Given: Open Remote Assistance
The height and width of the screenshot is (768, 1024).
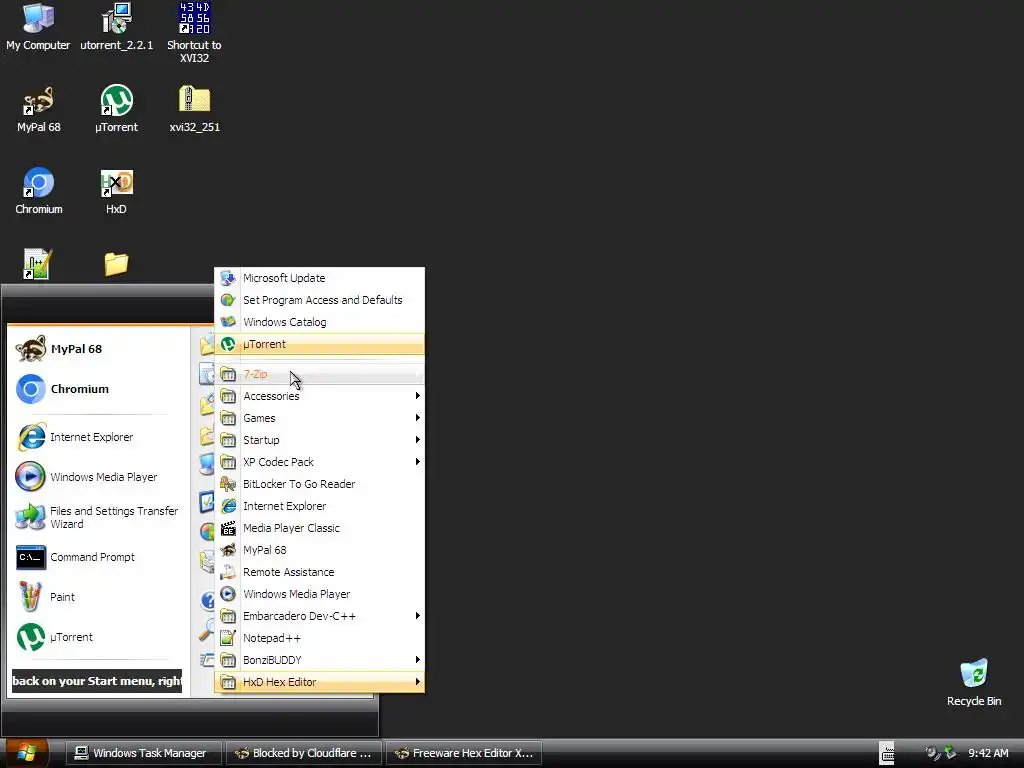Looking at the screenshot, I should click(x=319, y=572).
